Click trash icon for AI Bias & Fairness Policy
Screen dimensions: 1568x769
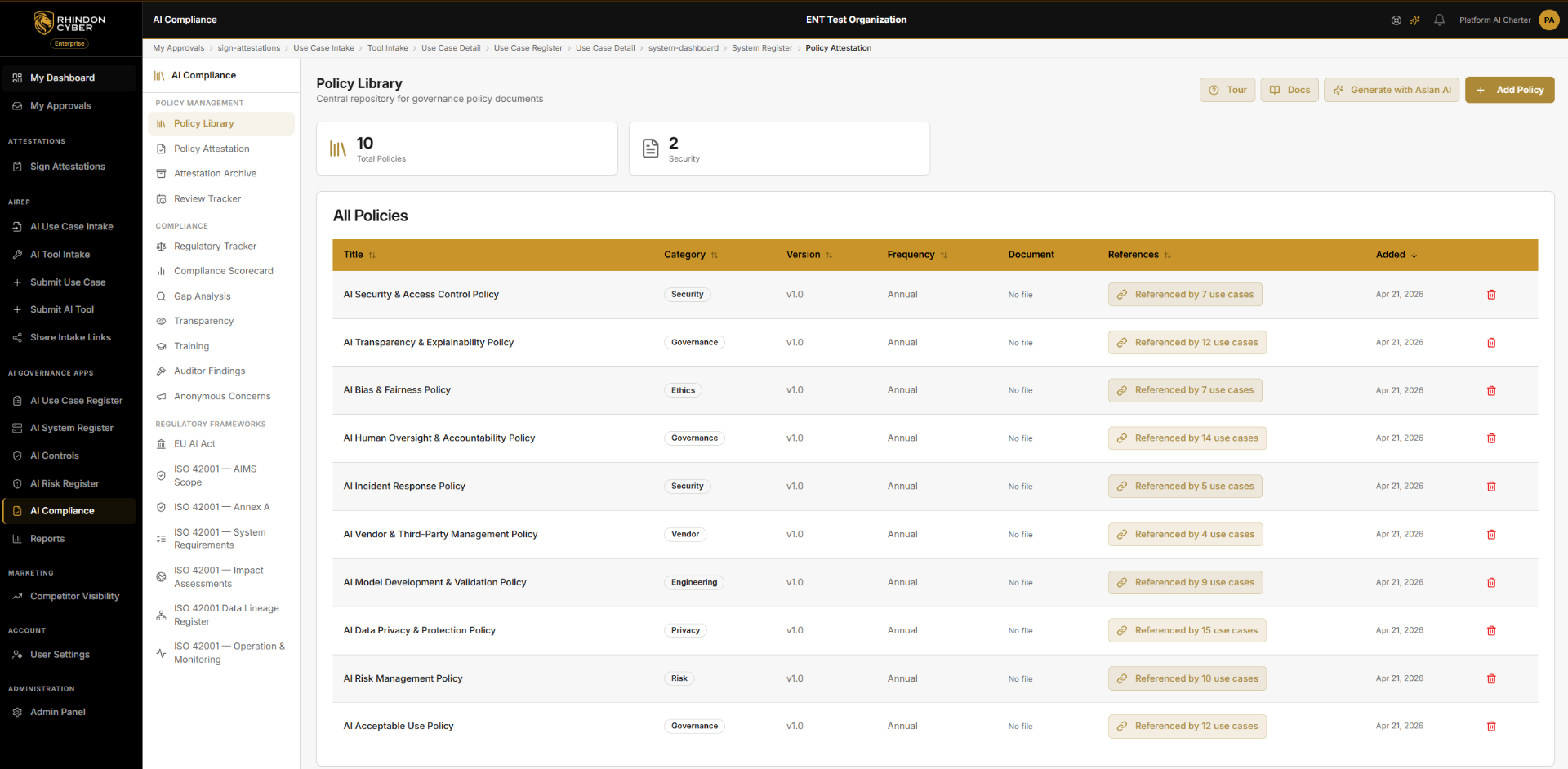[1491, 391]
